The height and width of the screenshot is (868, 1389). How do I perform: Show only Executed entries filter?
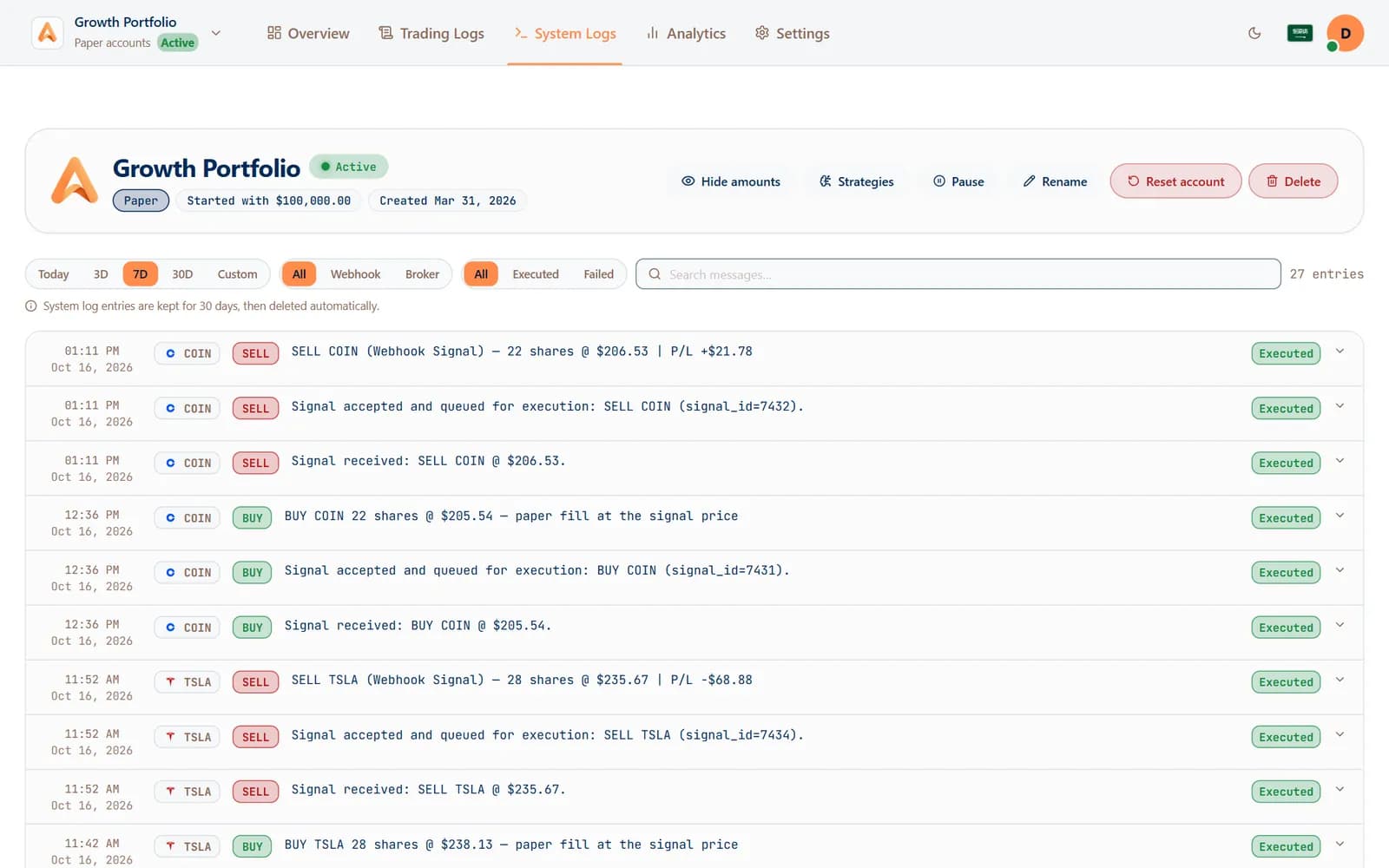[536, 274]
